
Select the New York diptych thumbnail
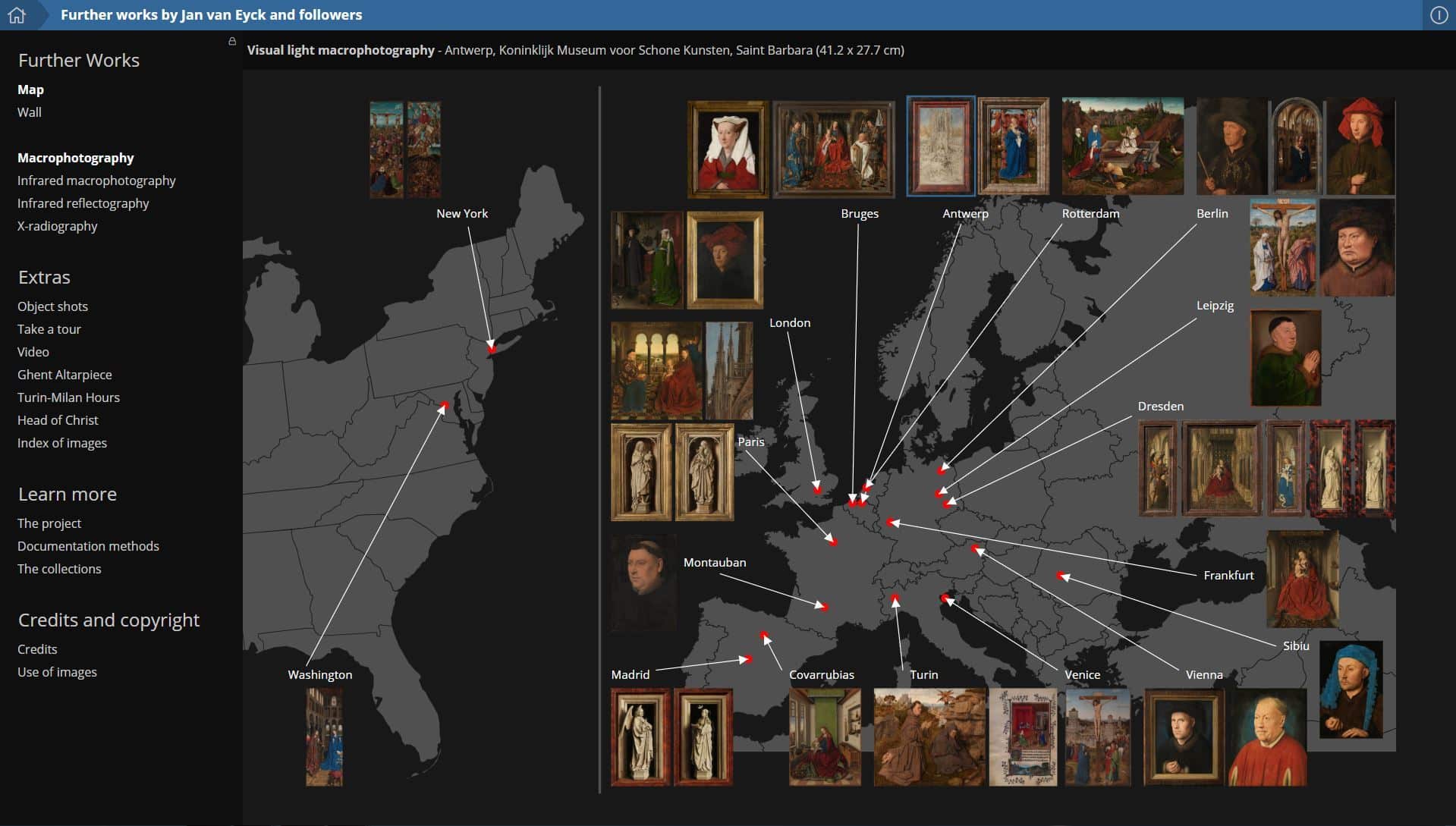coord(405,150)
